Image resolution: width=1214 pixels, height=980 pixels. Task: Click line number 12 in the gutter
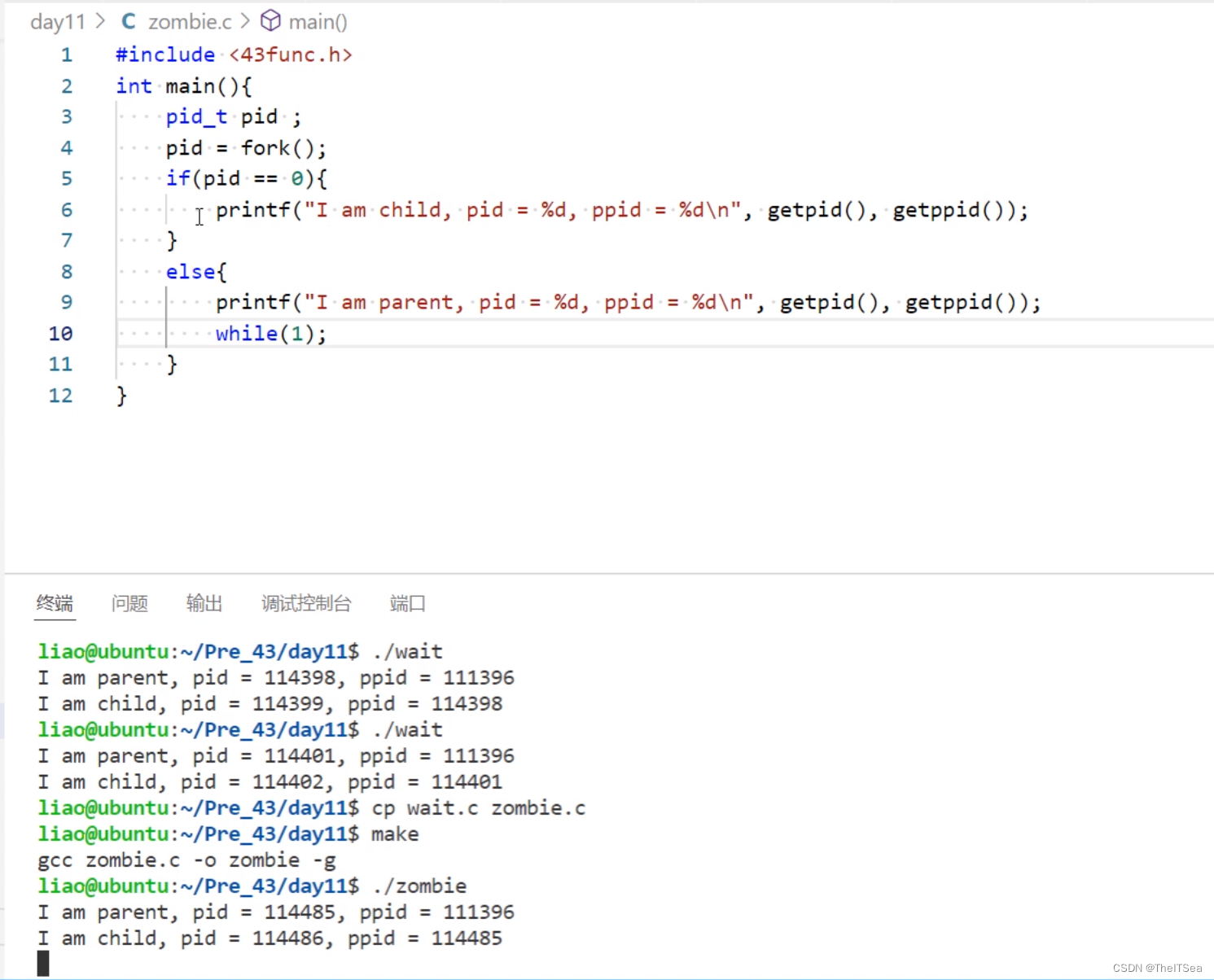61,396
